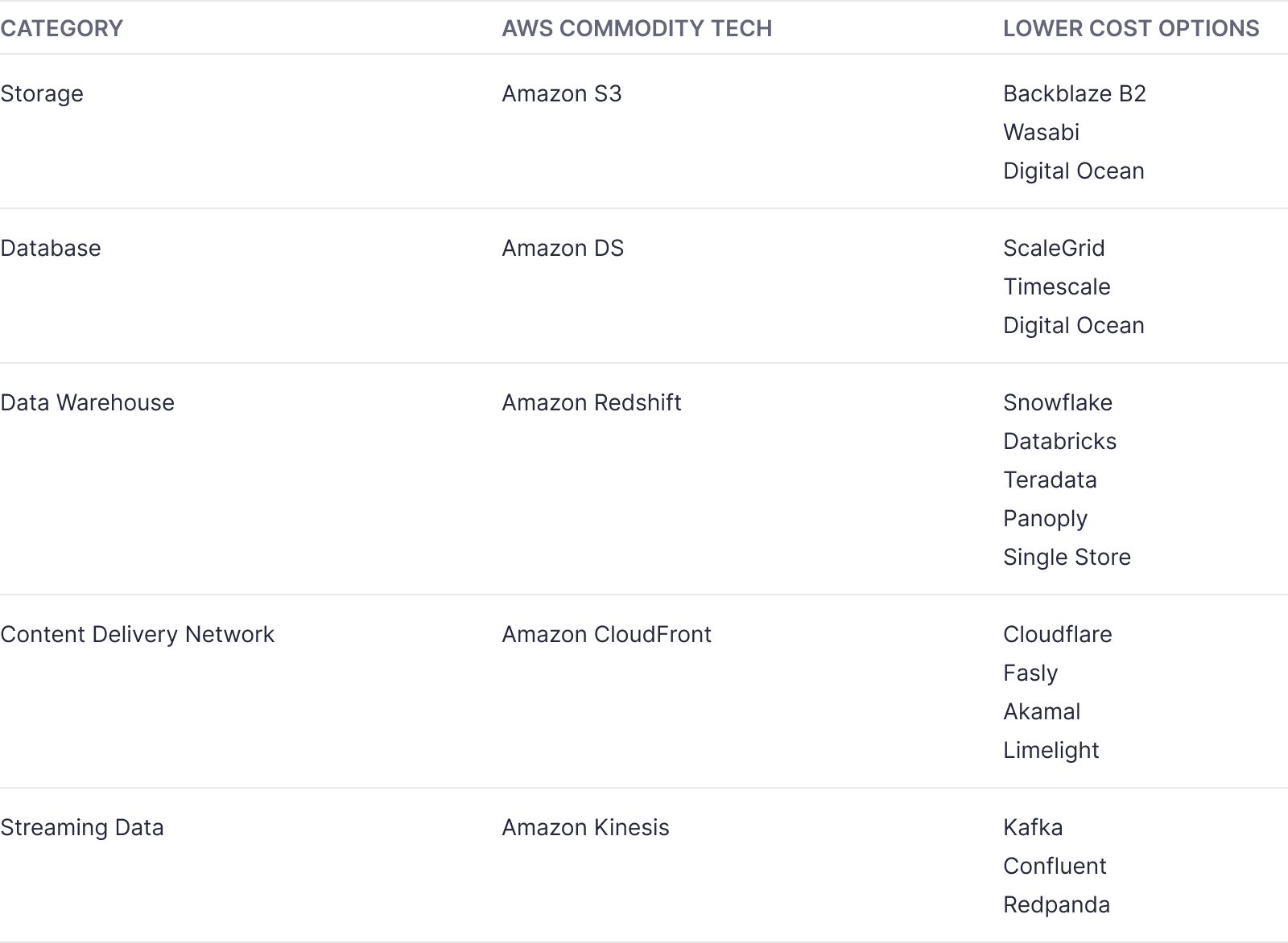Image resolution: width=1288 pixels, height=943 pixels.
Task: Select the Amazon Redshift cell
Action: tap(592, 402)
